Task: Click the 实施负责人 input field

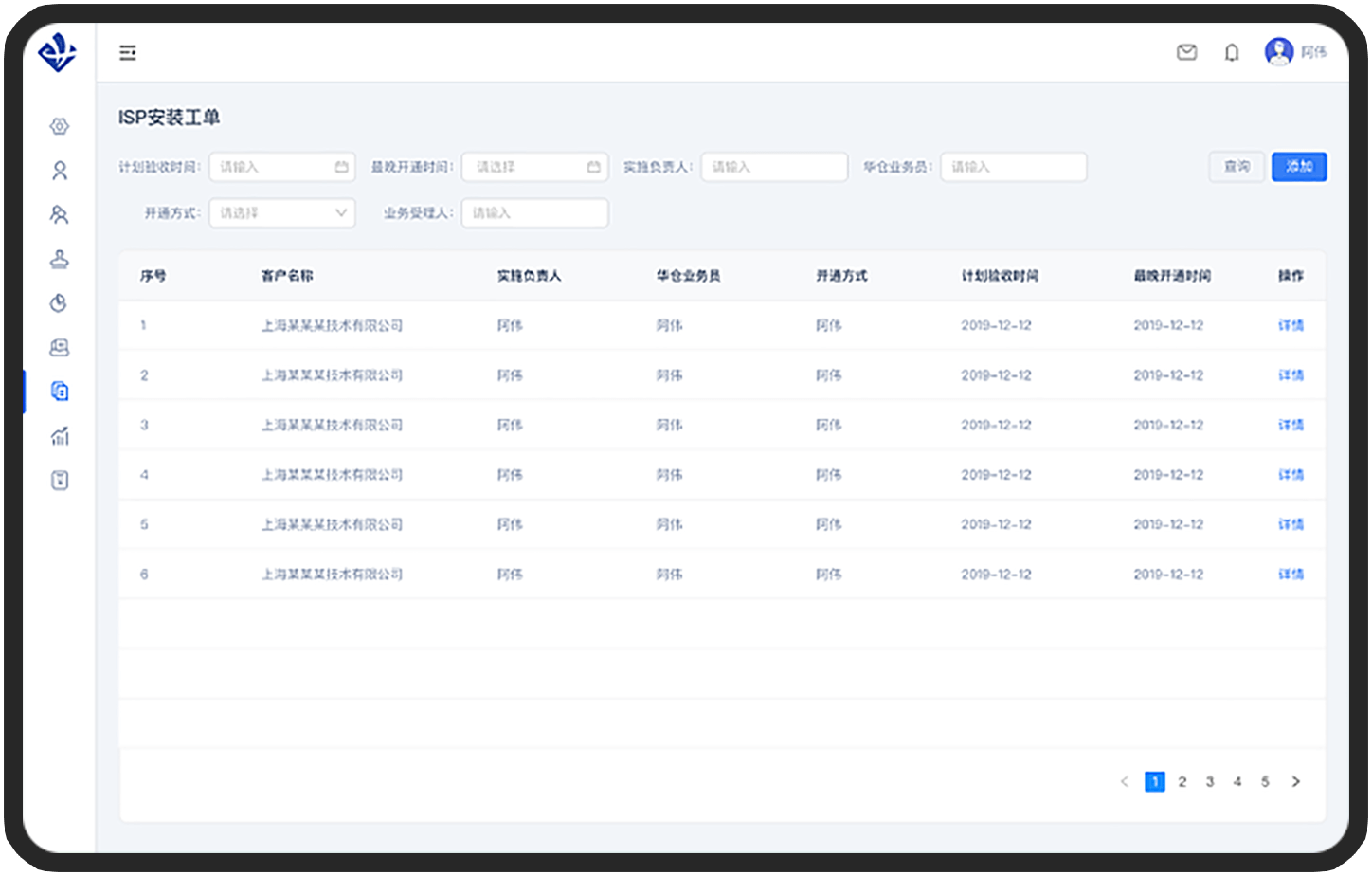Action: 774,167
